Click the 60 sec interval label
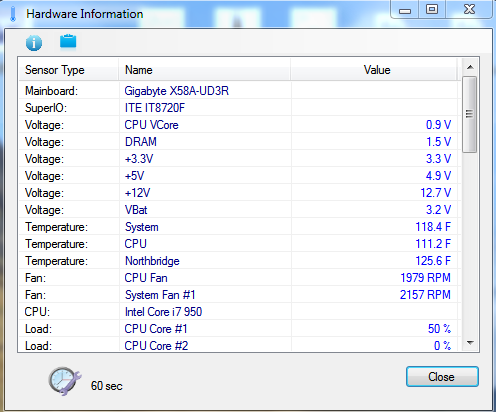Image resolution: width=496 pixels, height=412 pixels. [x=107, y=386]
